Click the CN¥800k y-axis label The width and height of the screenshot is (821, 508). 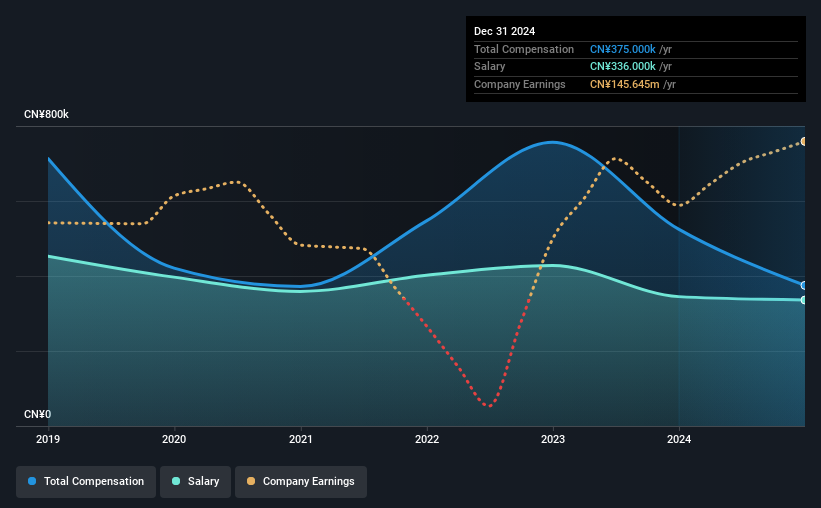pyautogui.click(x=46, y=114)
